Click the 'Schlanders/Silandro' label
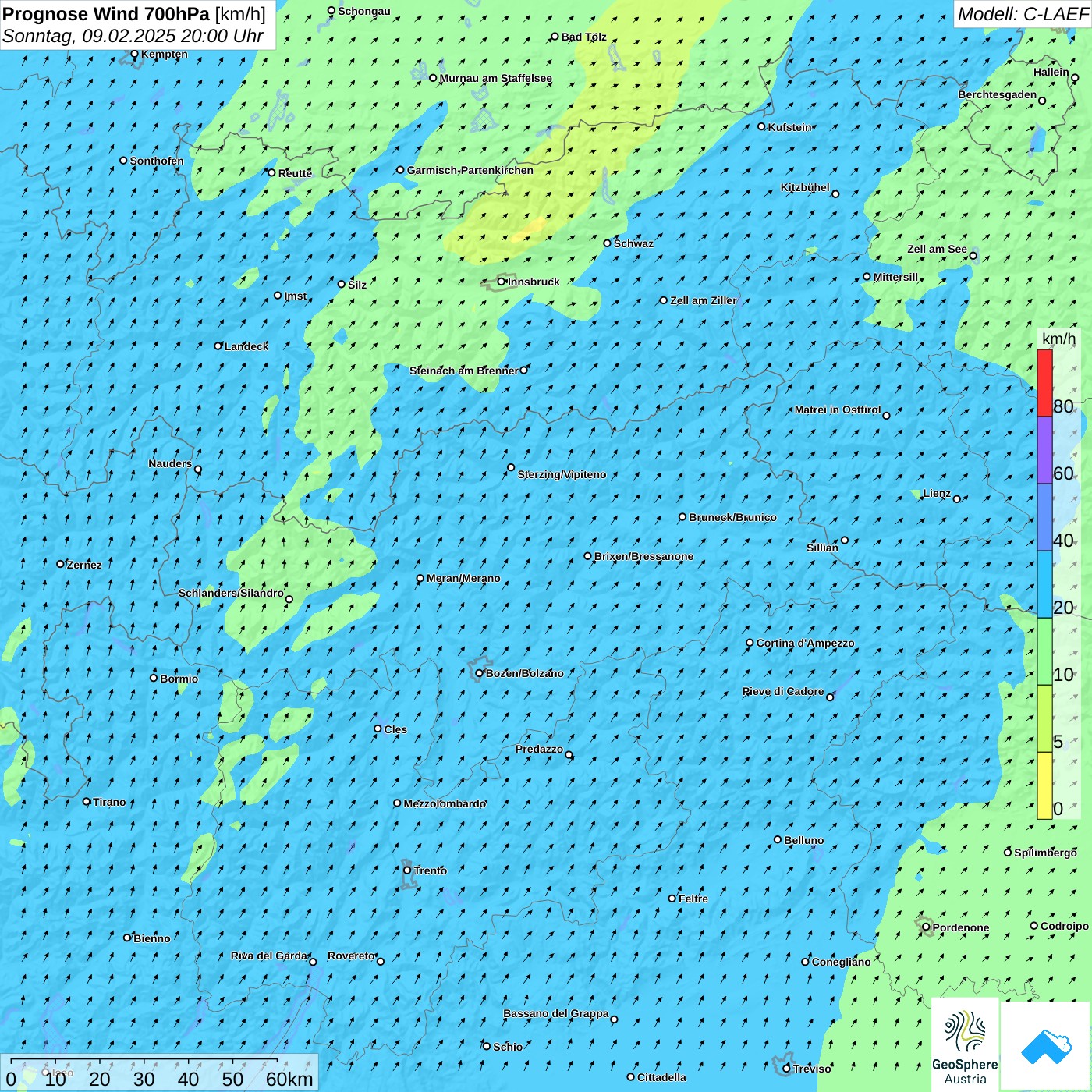The height and width of the screenshot is (1092, 1092). coord(231,593)
